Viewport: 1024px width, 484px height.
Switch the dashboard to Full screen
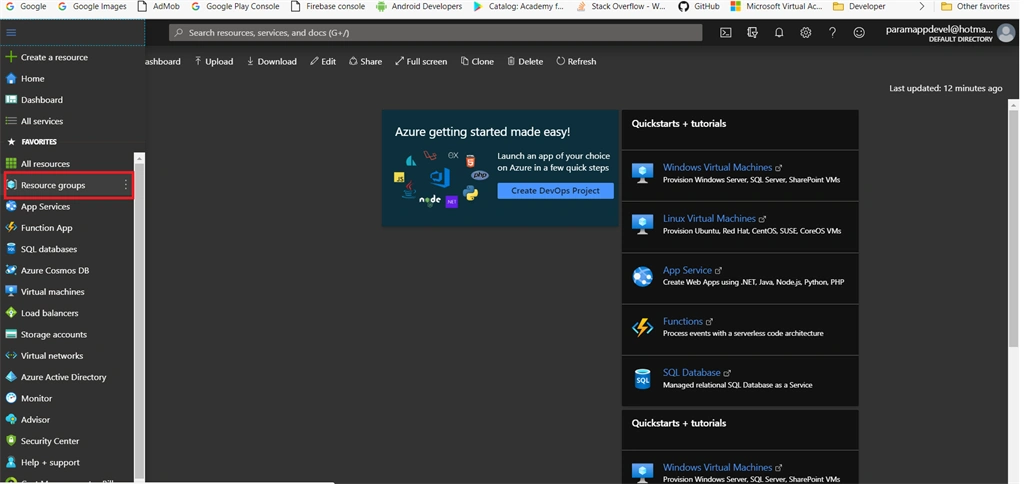click(421, 61)
